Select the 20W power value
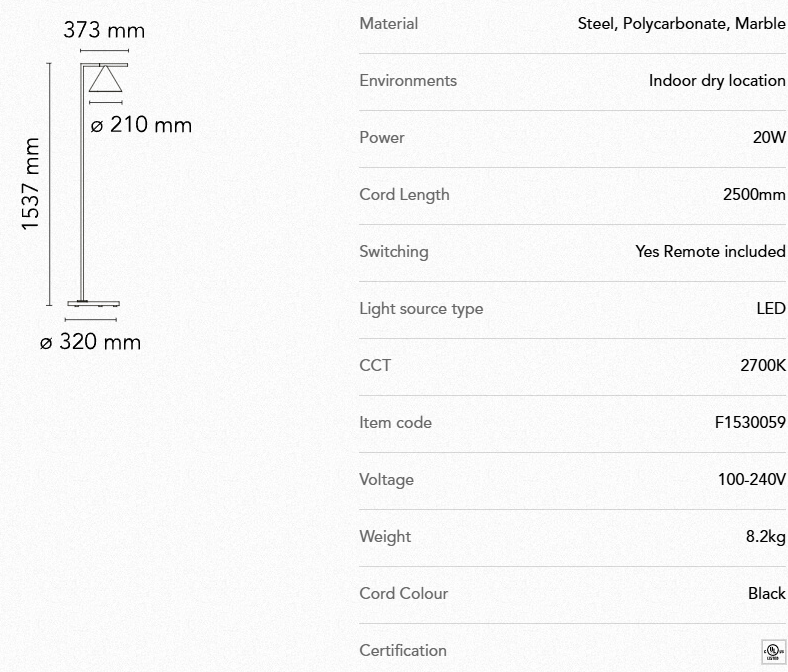Screen dimensions: 788x672 point(769,137)
